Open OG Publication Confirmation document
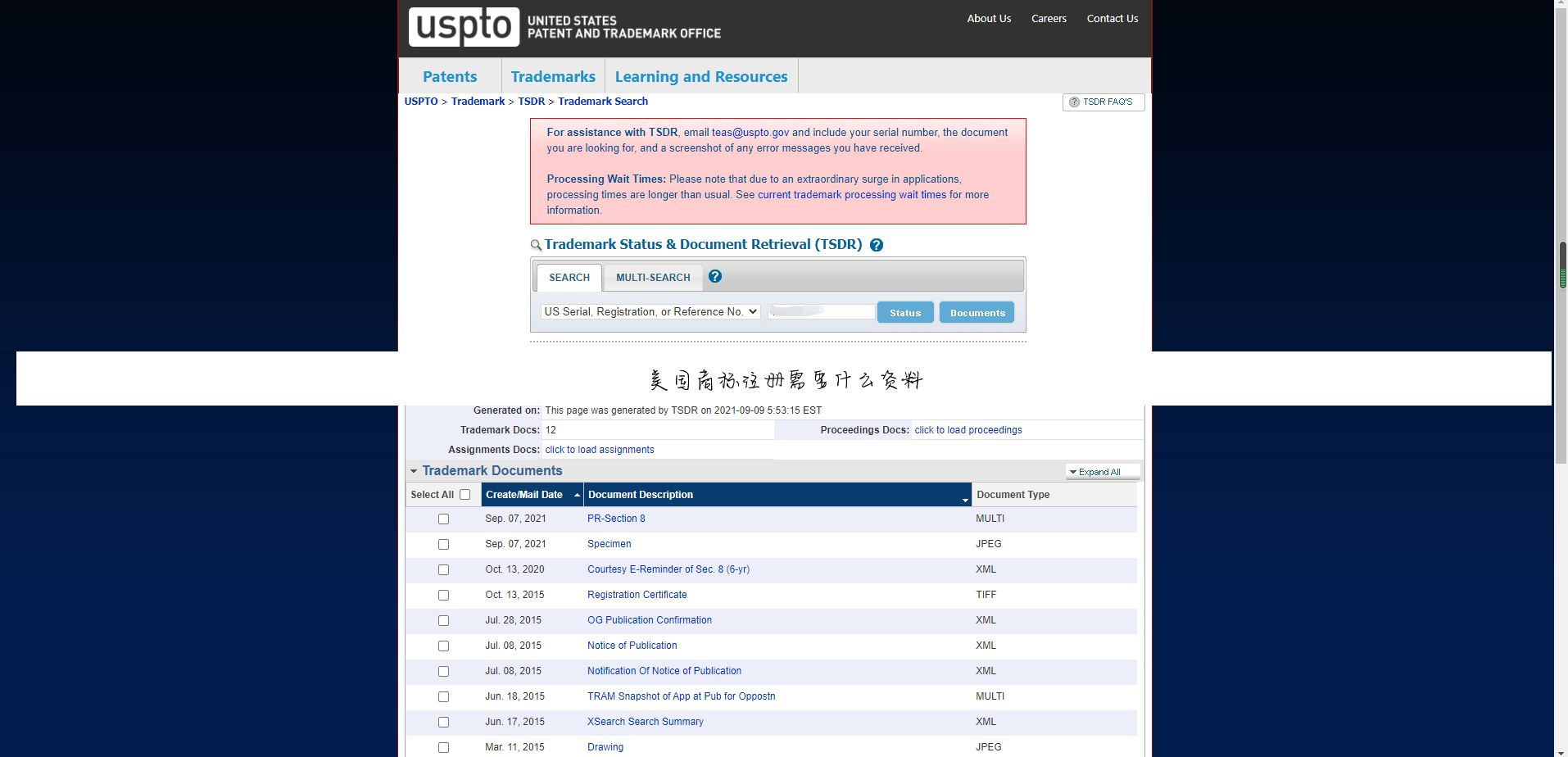This screenshot has height=757, width=1568. 650,620
